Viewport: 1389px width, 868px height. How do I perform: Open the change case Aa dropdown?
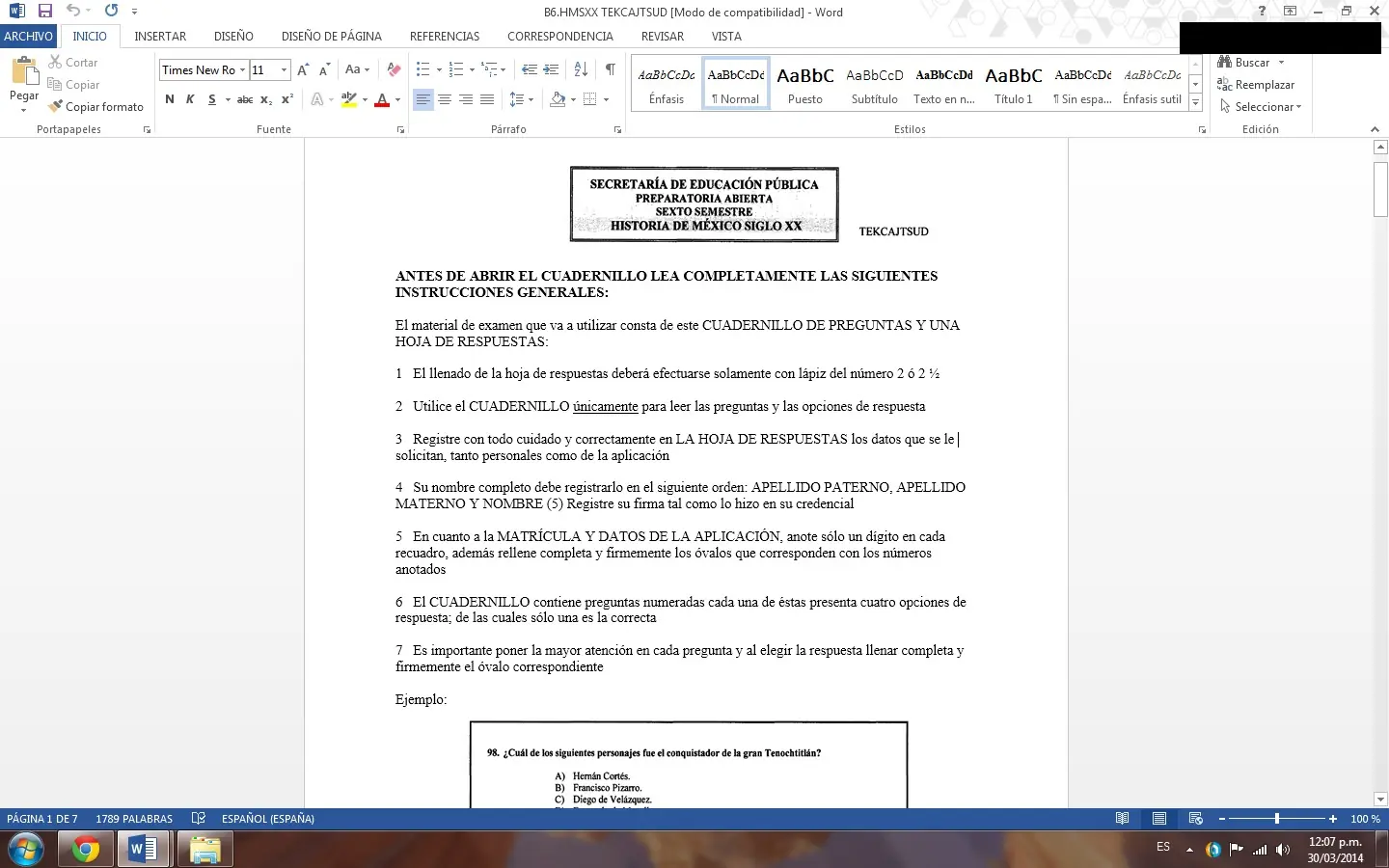pyautogui.click(x=357, y=69)
